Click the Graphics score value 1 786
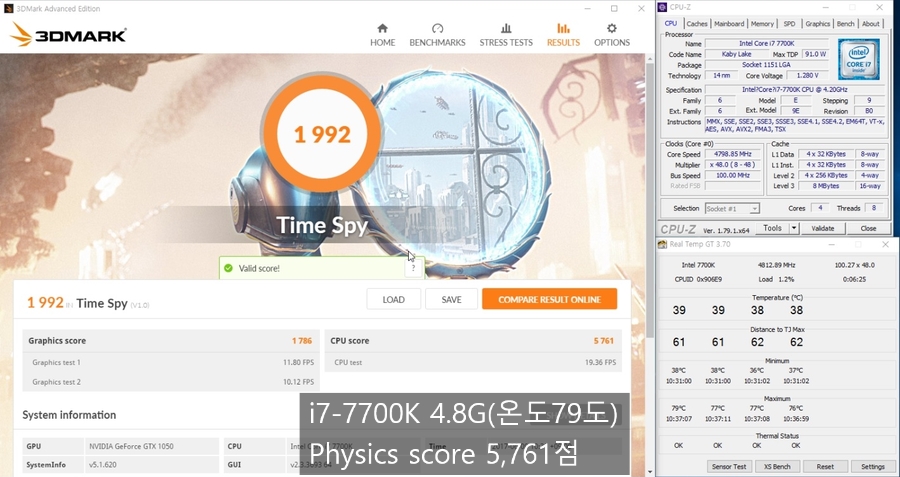This screenshot has height=477, width=900. pyautogui.click(x=302, y=340)
